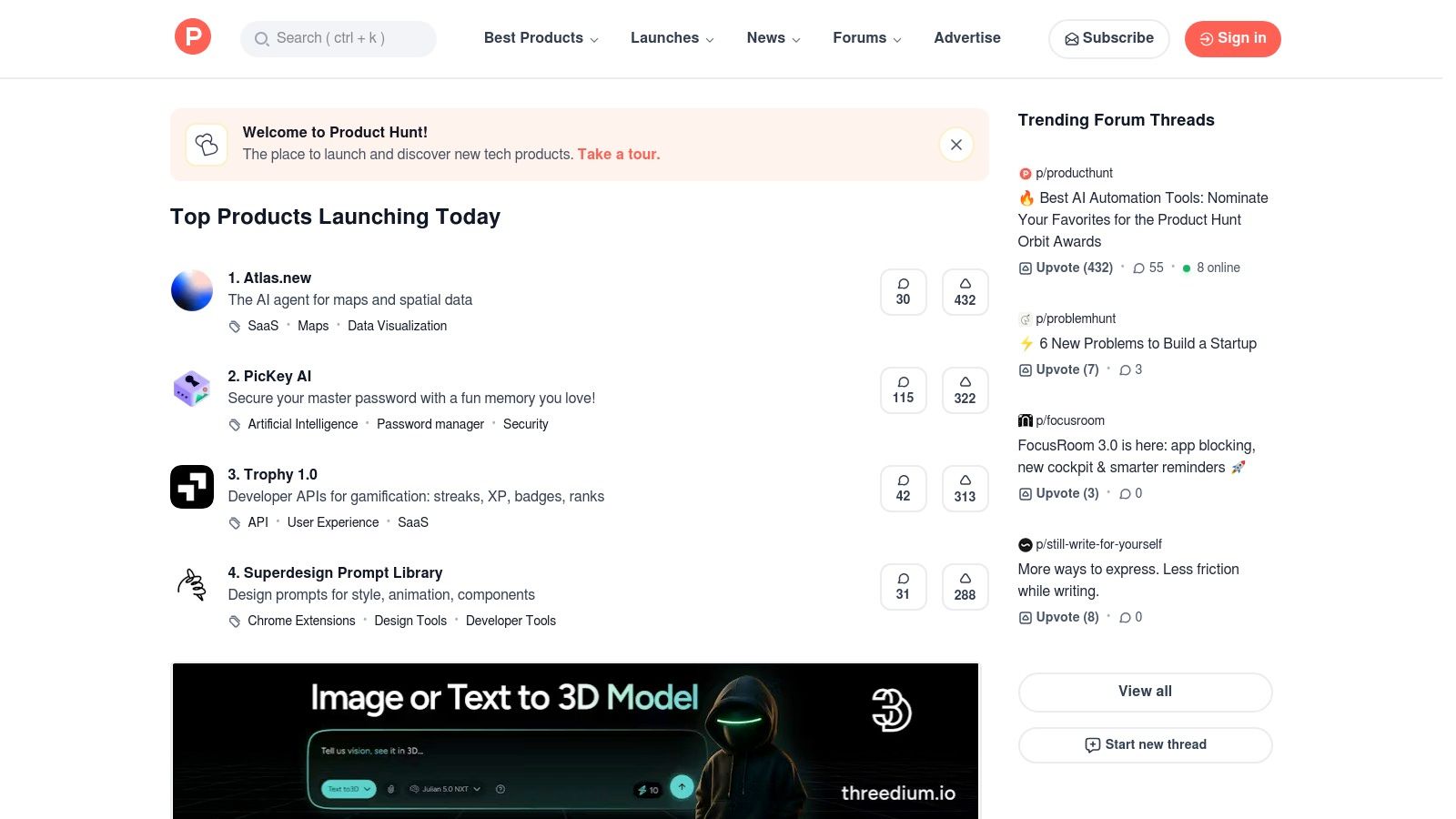
Task: Open the Launches dropdown
Action: 672,38
